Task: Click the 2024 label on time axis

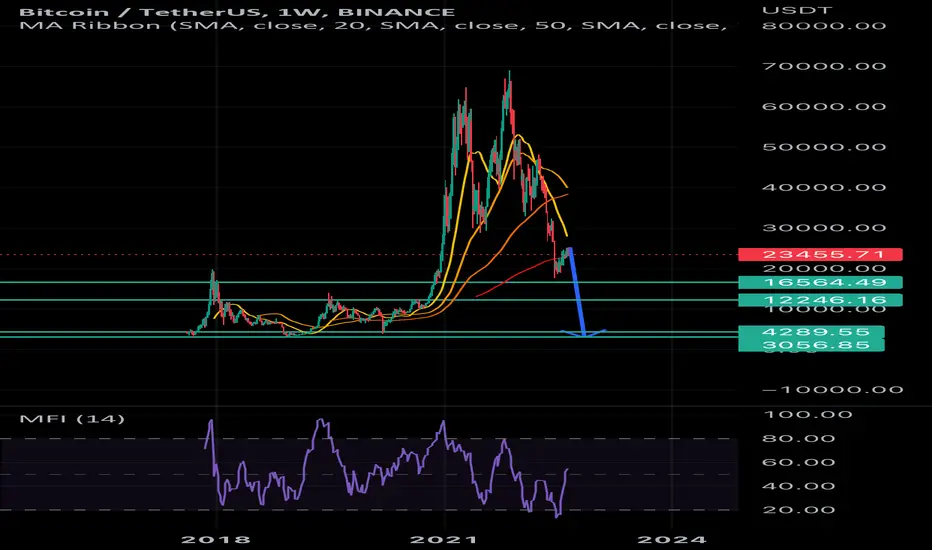Action: [672, 540]
